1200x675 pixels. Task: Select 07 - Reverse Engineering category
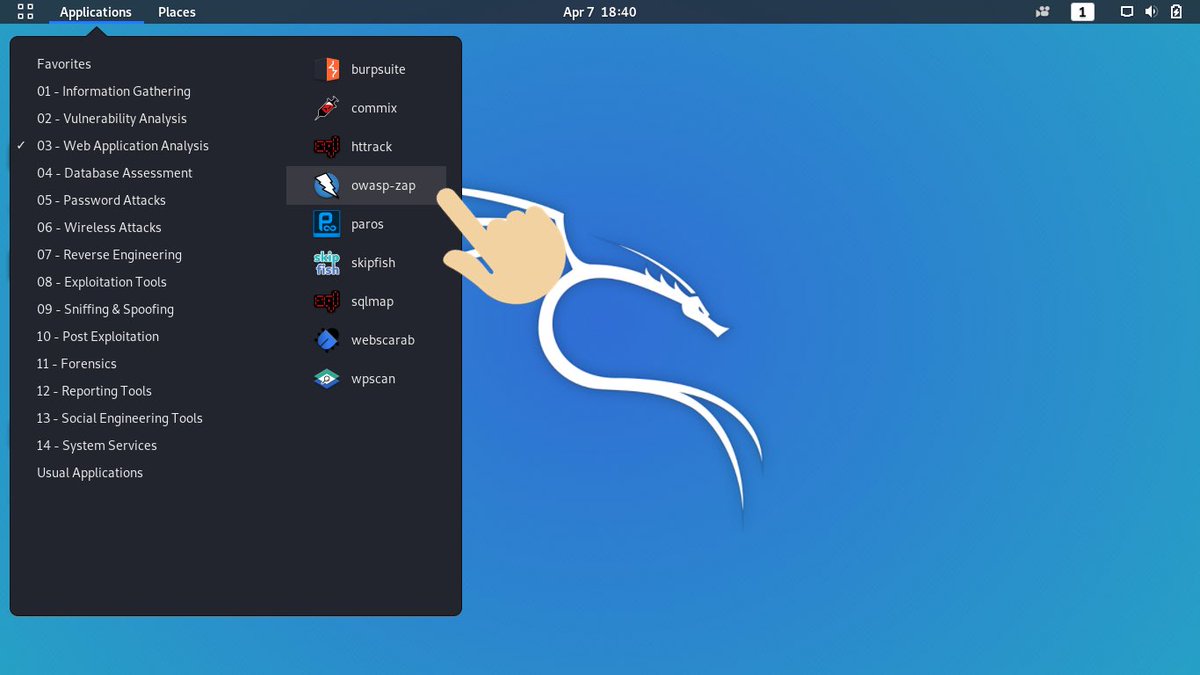109,255
